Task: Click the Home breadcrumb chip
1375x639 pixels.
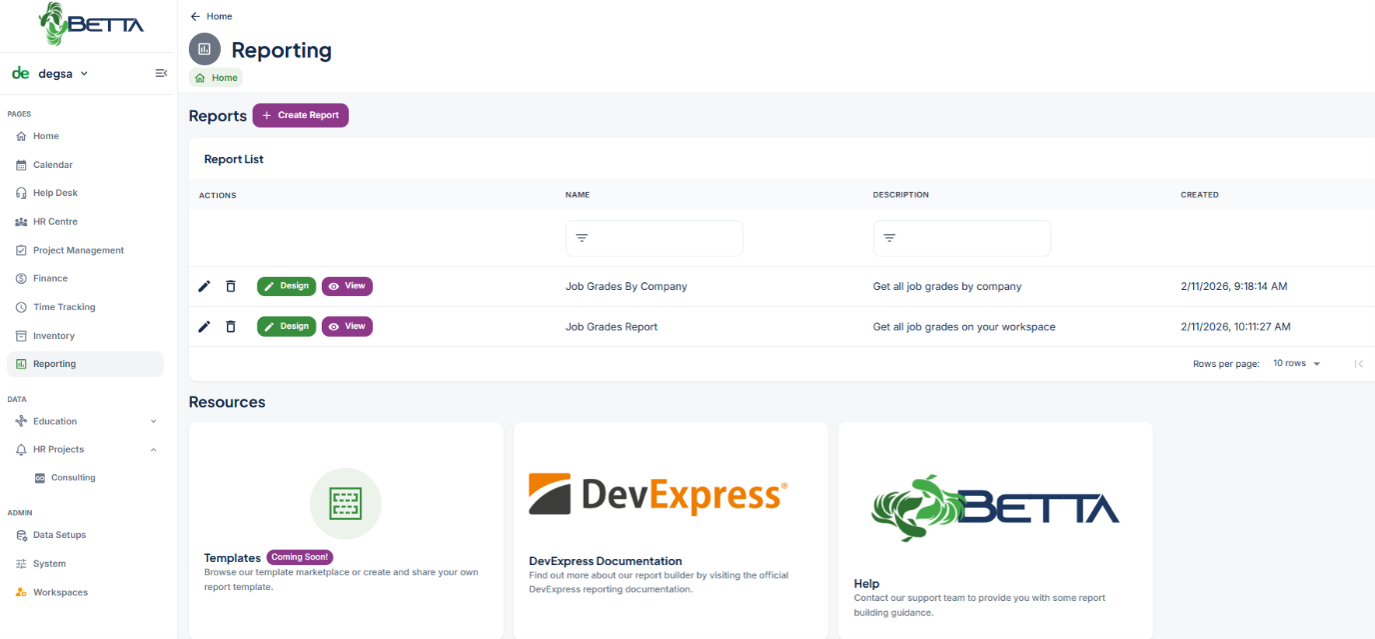Action: tap(216, 78)
